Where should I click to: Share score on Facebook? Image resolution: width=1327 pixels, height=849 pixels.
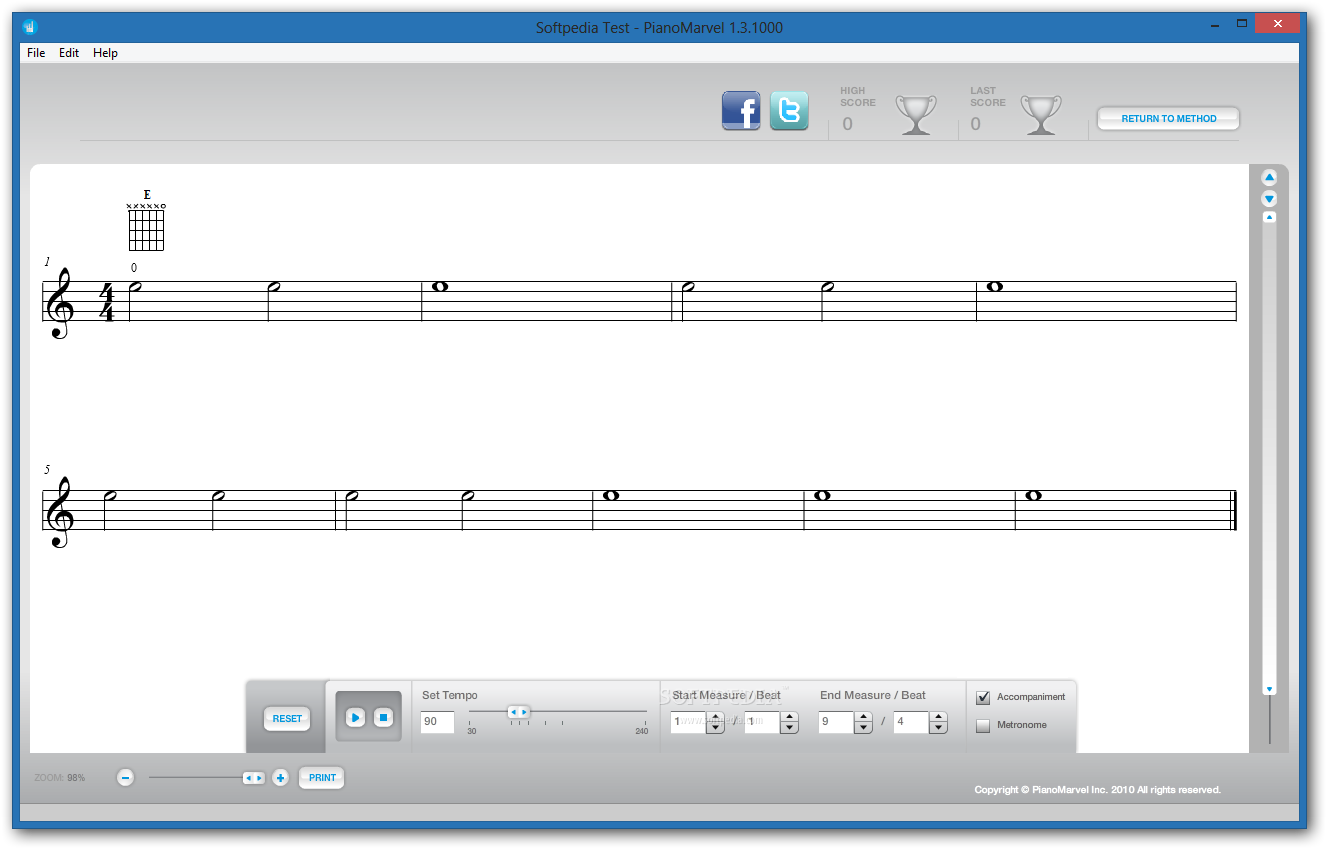point(741,110)
